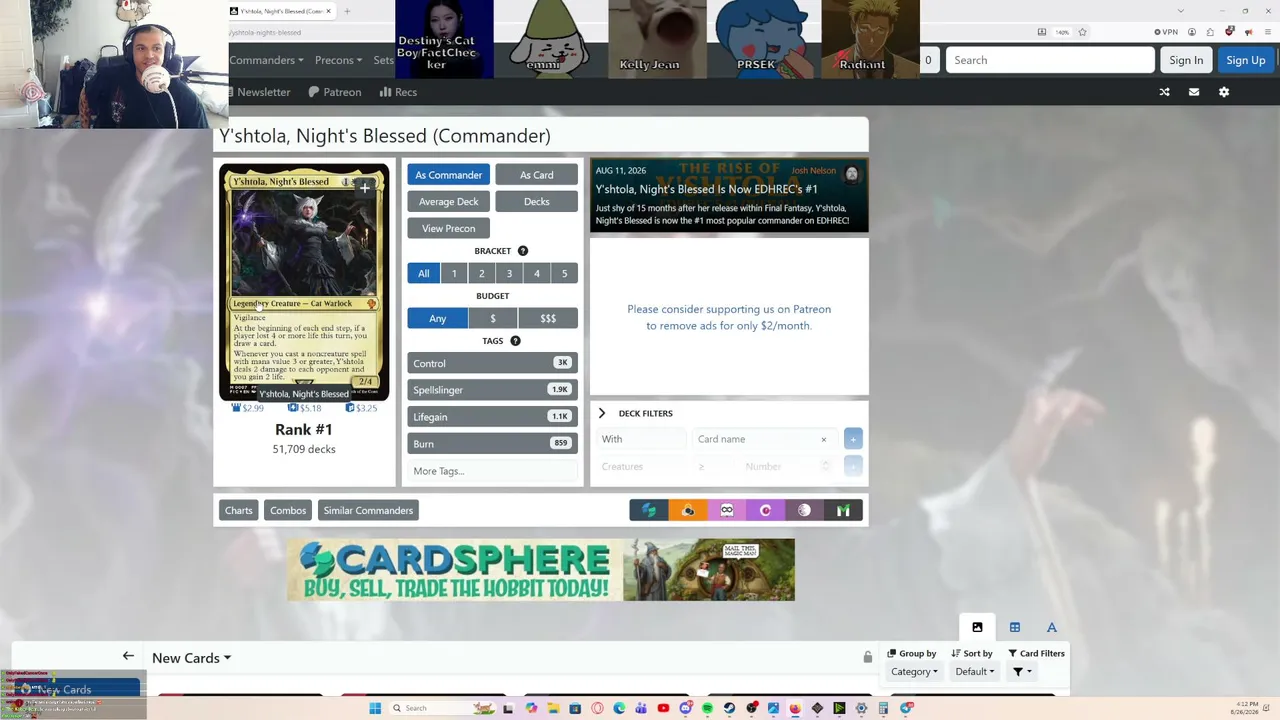Open the Newsletter nav item
The image size is (1280, 720).
tap(260, 92)
